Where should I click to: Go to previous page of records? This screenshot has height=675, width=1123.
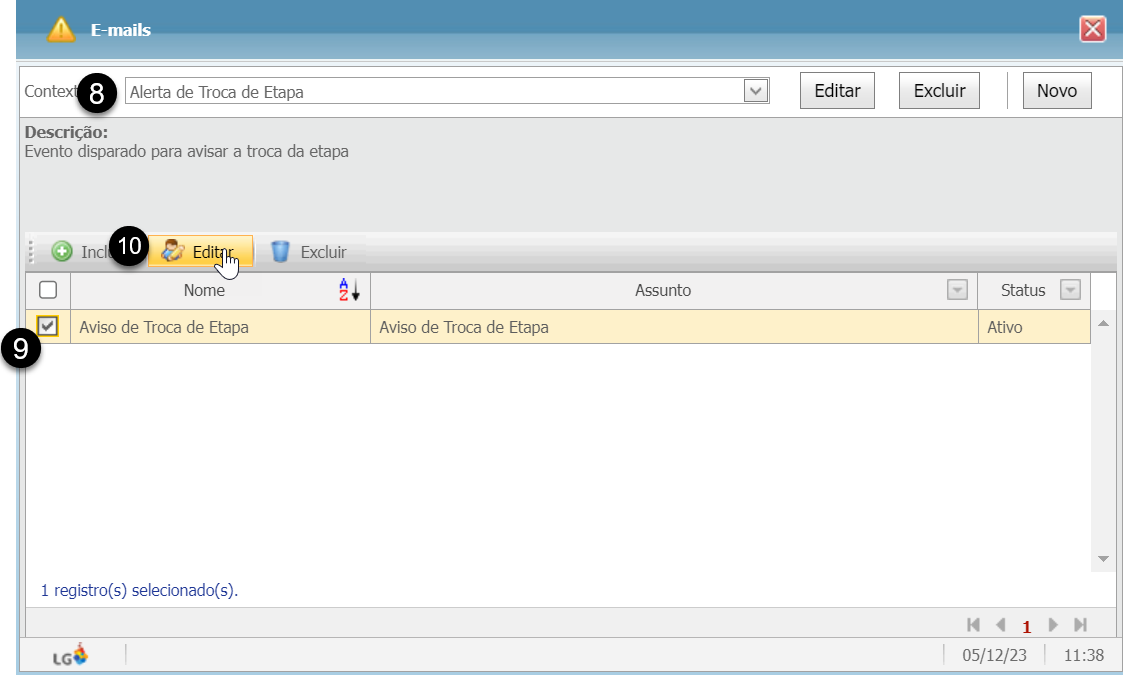pyautogui.click(x=1001, y=625)
